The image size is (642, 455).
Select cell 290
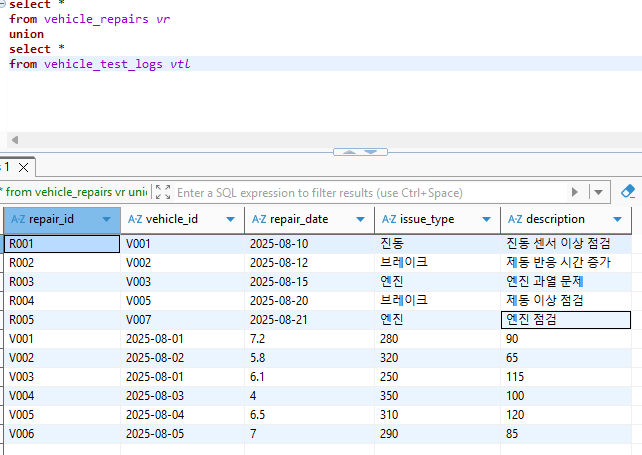(x=438, y=434)
